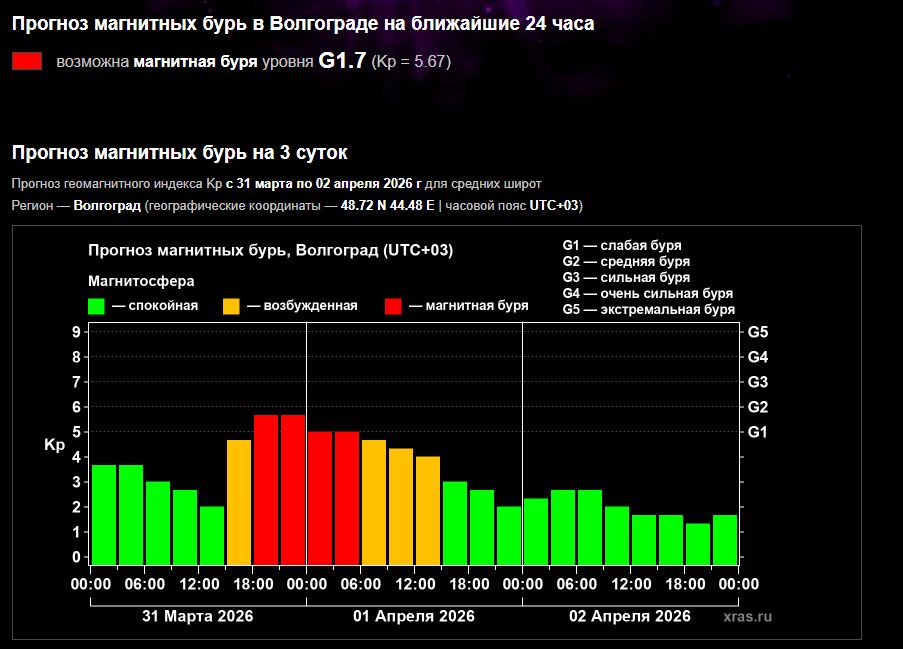This screenshot has height=649, width=903.
Task: Select the '31 Марта 2026' date label
Action: pos(197,616)
